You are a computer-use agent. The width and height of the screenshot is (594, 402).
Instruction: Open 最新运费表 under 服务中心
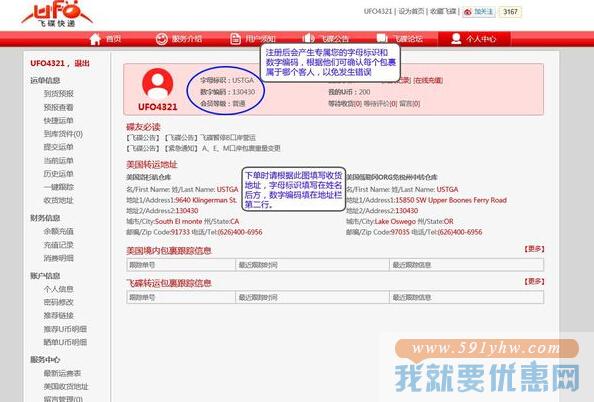tap(62, 373)
